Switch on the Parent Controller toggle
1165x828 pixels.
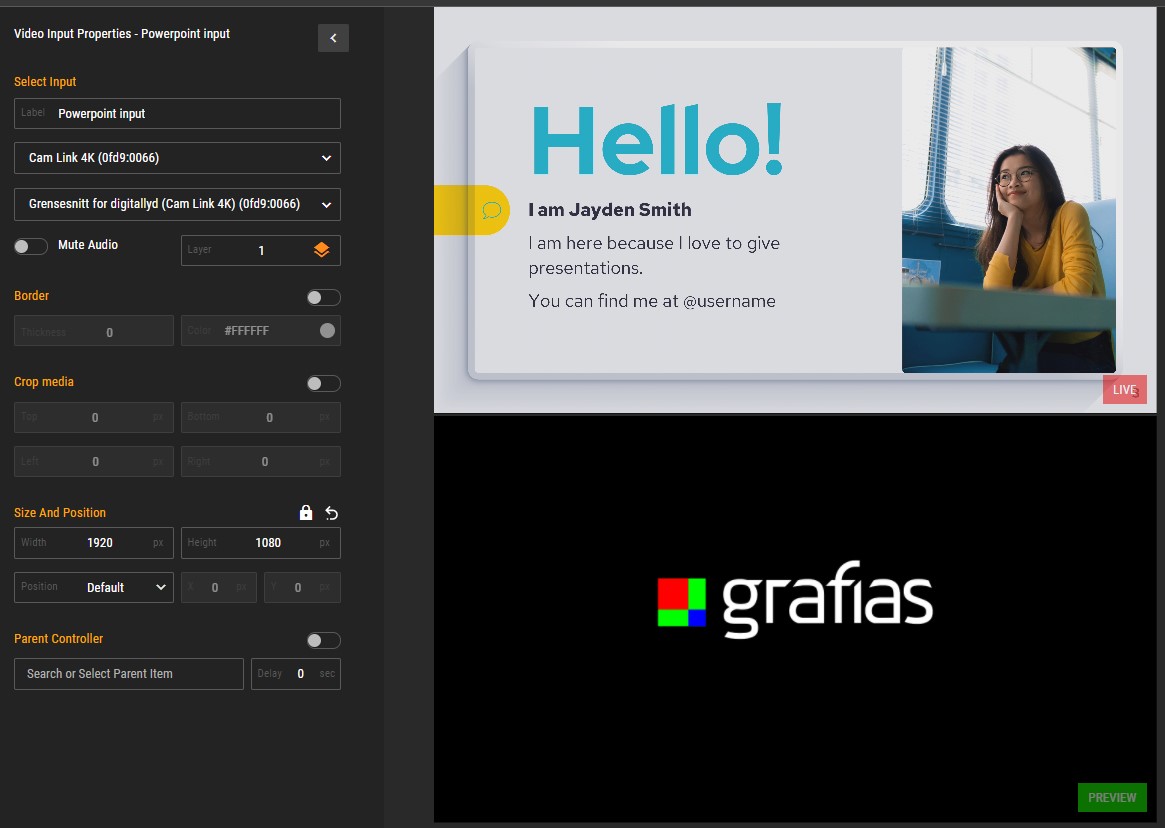tap(323, 640)
